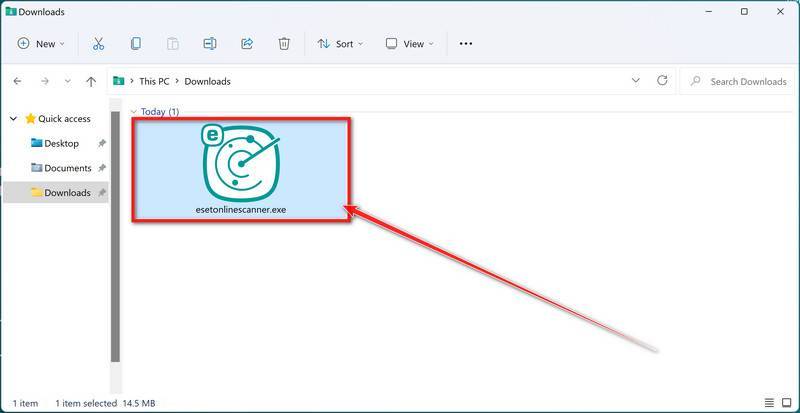The width and height of the screenshot is (800, 413).
Task: Click the Downloads title bar icon
Action: click(x=10, y=11)
